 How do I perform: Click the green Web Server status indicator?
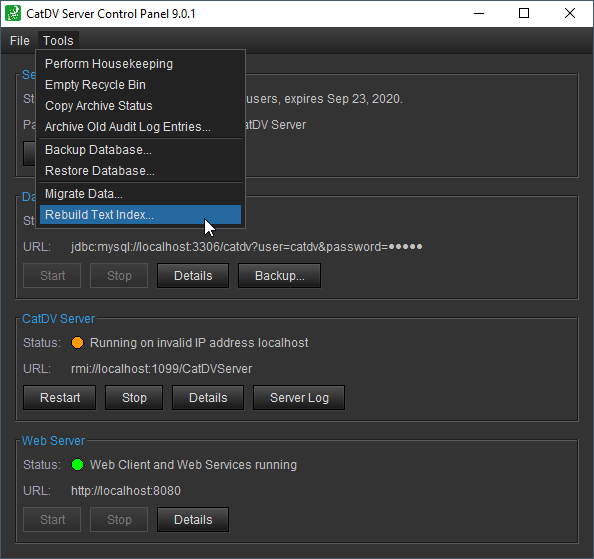(x=78, y=465)
